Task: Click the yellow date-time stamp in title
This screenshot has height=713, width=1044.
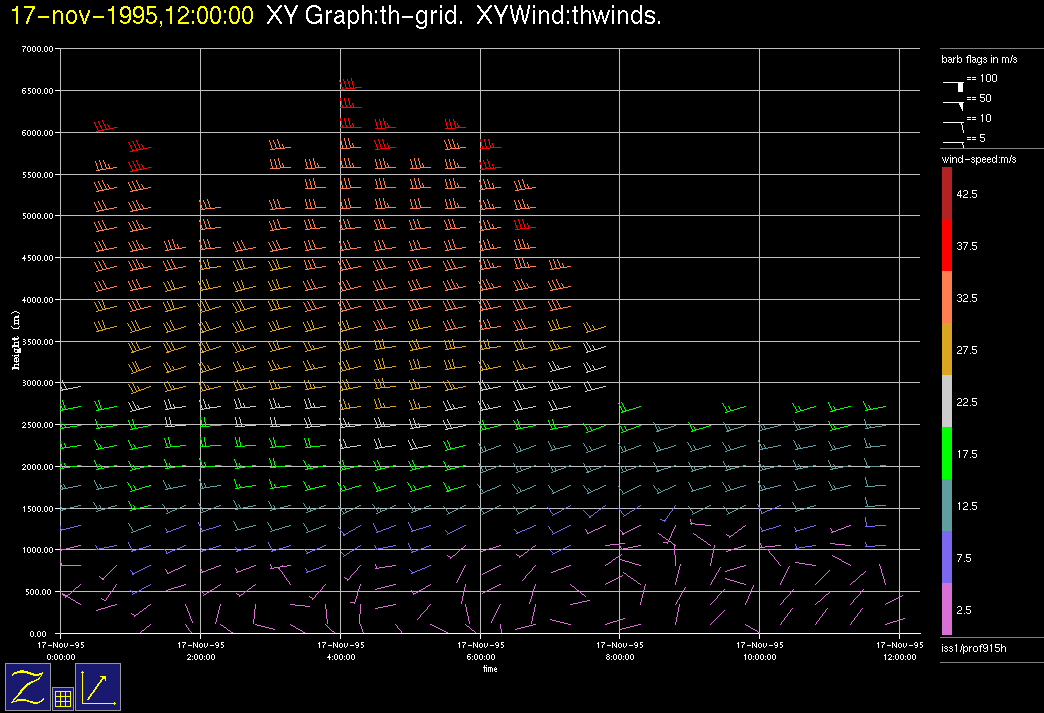Action: (132, 16)
